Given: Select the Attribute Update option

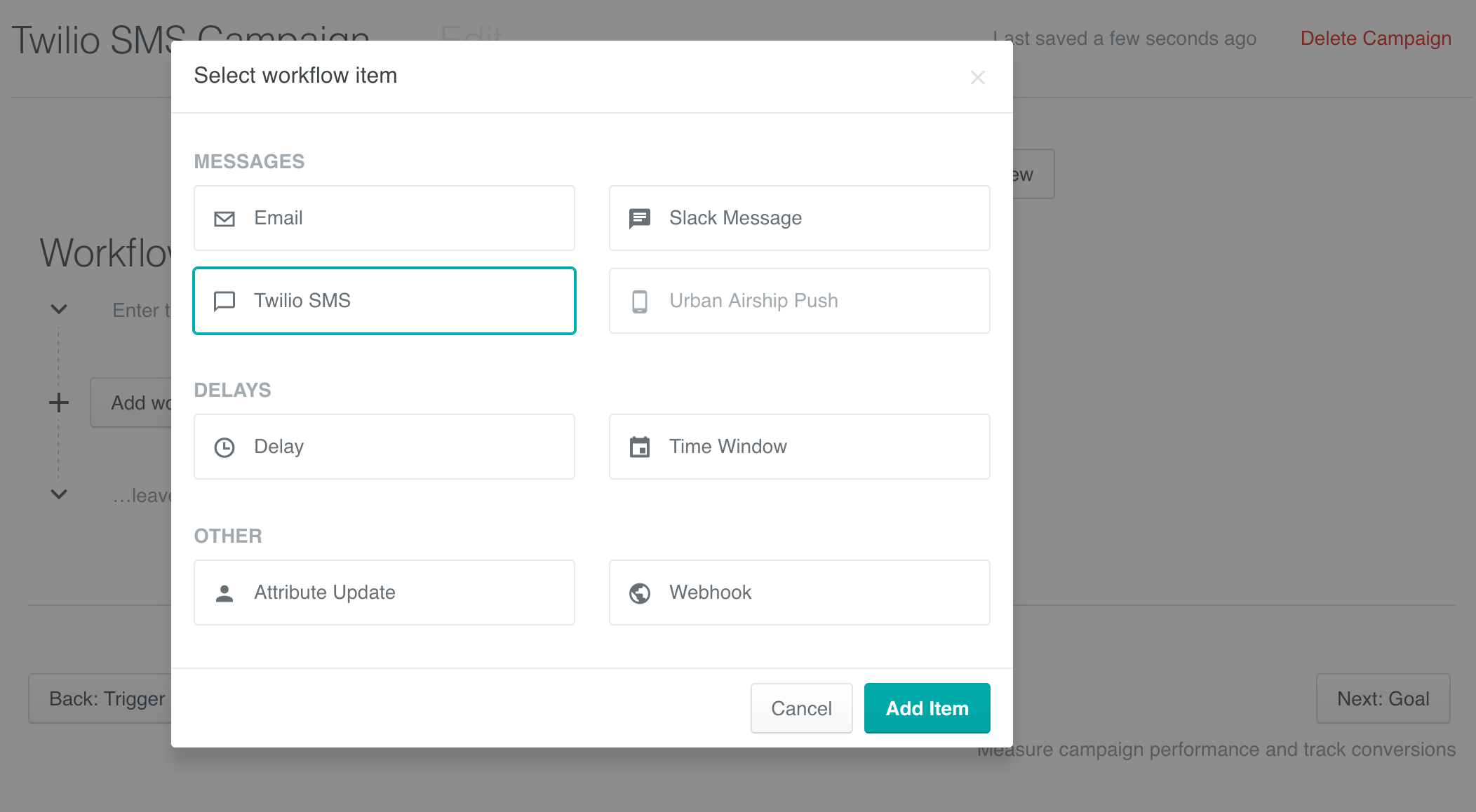Looking at the screenshot, I should [384, 593].
